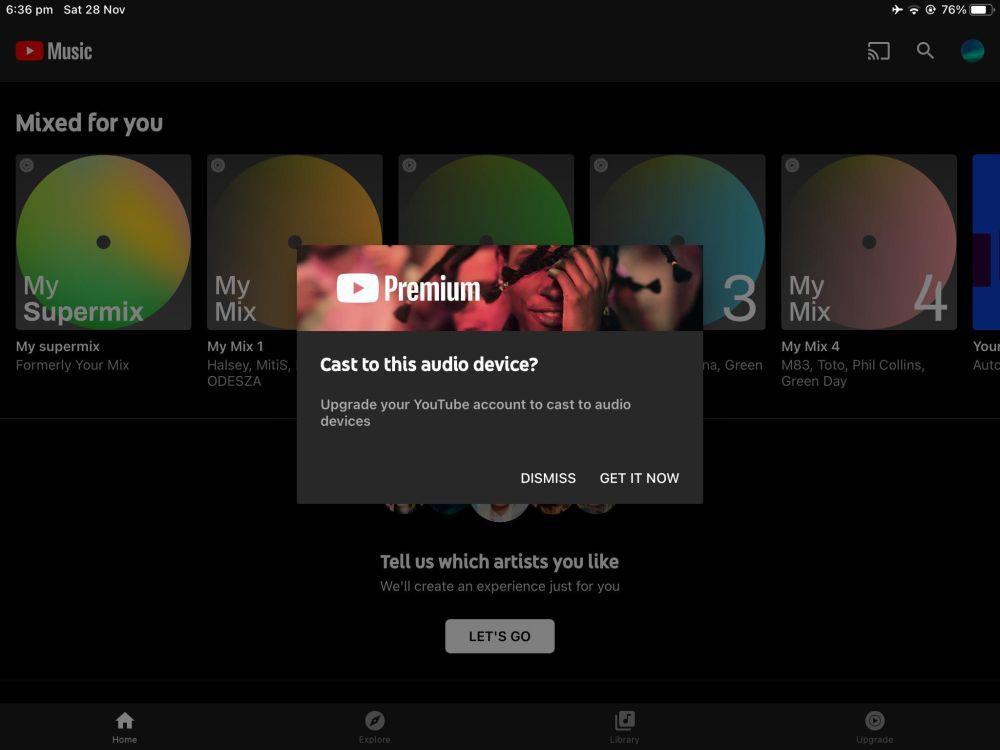1000x750 pixels.
Task: Open the Cast devices icon
Action: 878,51
